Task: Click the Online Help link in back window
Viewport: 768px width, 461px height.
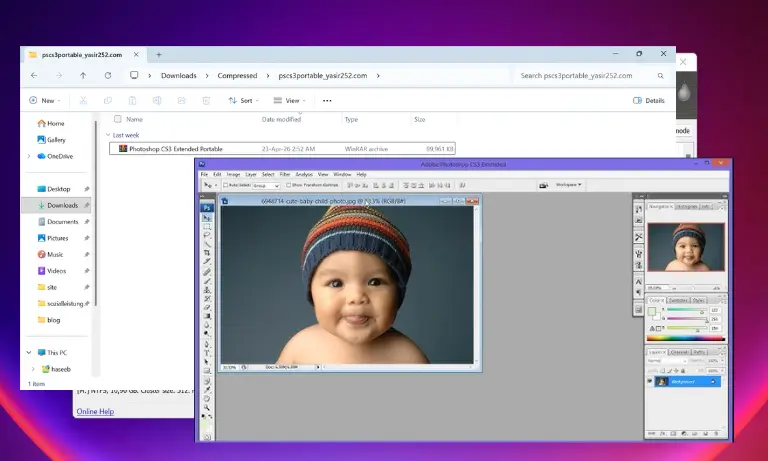Action: (95, 412)
